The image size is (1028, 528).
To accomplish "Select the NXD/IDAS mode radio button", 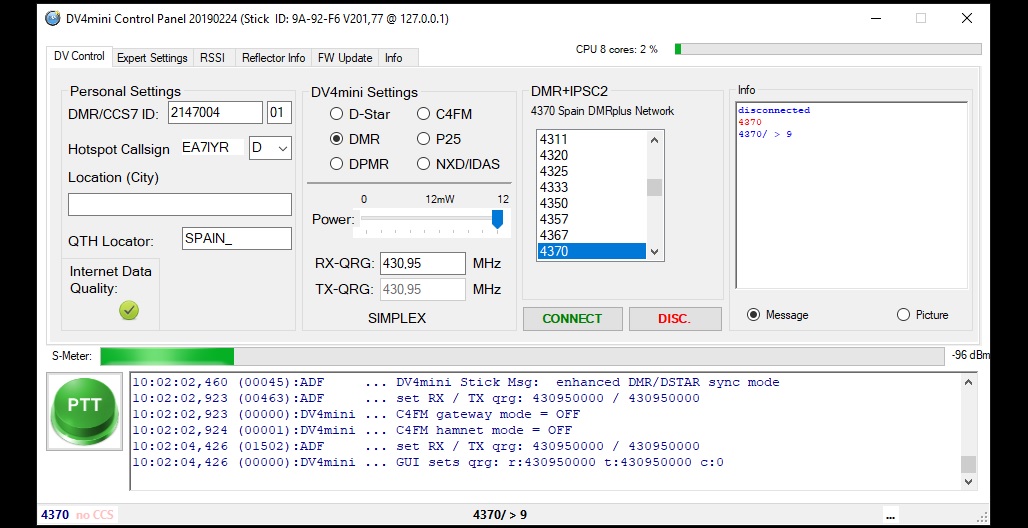I will point(424,164).
